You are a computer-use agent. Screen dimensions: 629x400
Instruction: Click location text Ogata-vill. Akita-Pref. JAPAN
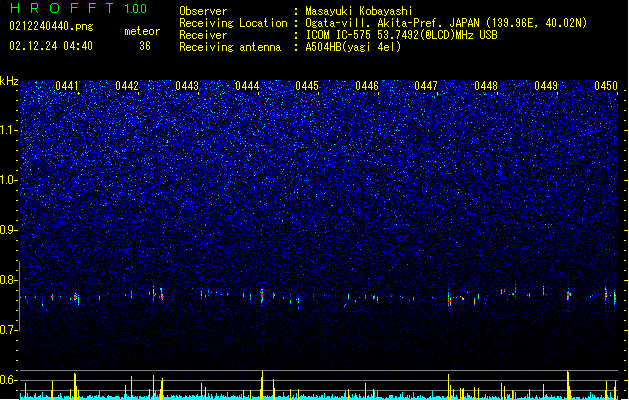[x=393, y=23]
